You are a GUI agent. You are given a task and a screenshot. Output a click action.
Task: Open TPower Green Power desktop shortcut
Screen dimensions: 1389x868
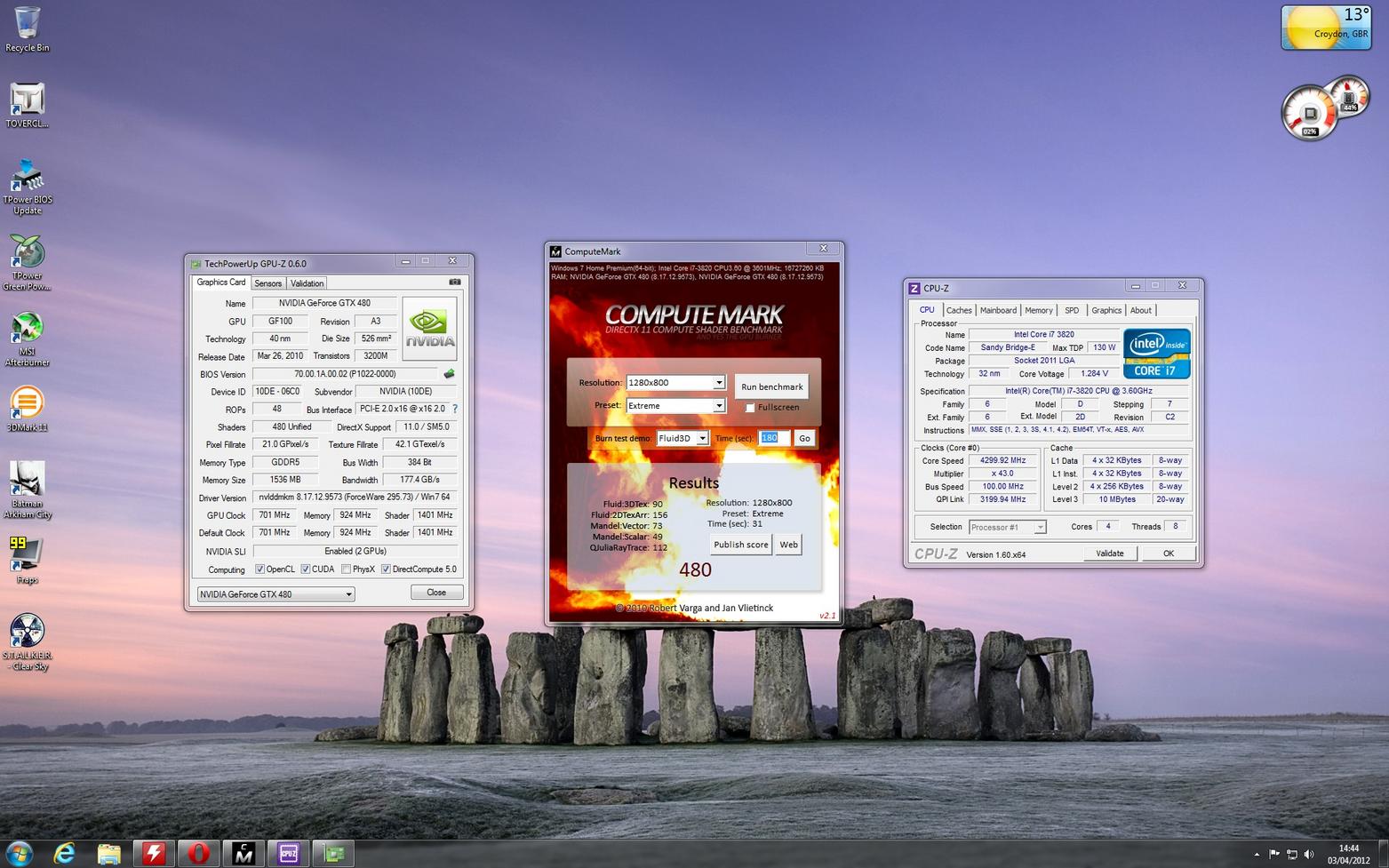(28, 263)
